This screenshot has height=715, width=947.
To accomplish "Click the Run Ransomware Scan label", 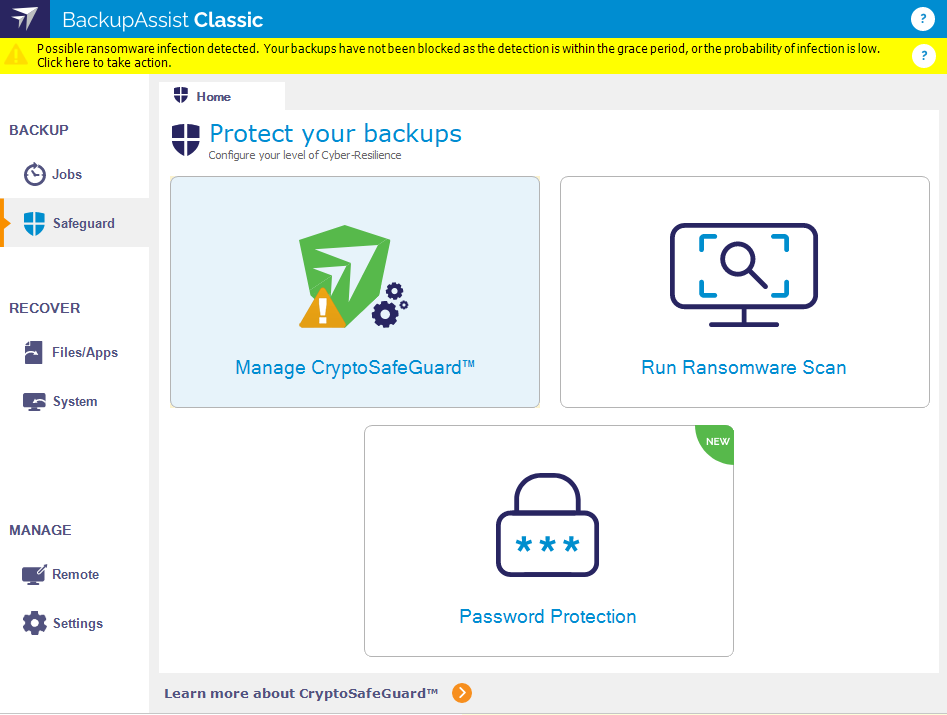I will [743, 367].
